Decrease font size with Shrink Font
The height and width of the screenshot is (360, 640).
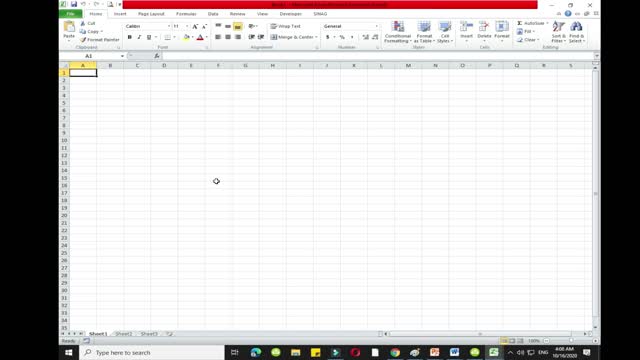(x=204, y=26)
